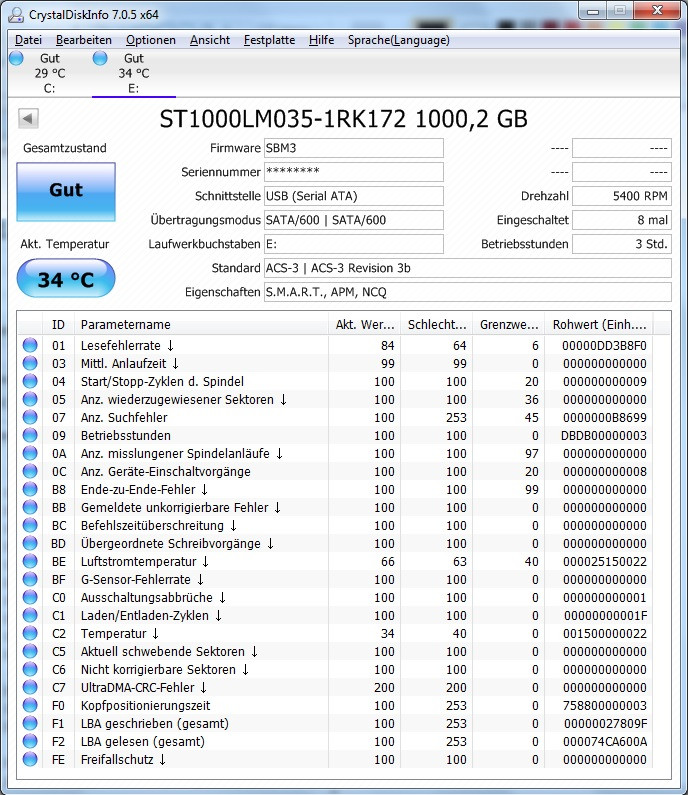Go to previous disk with the left arrow button
690x795 pixels.
pyautogui.click(x=28, y=119)
